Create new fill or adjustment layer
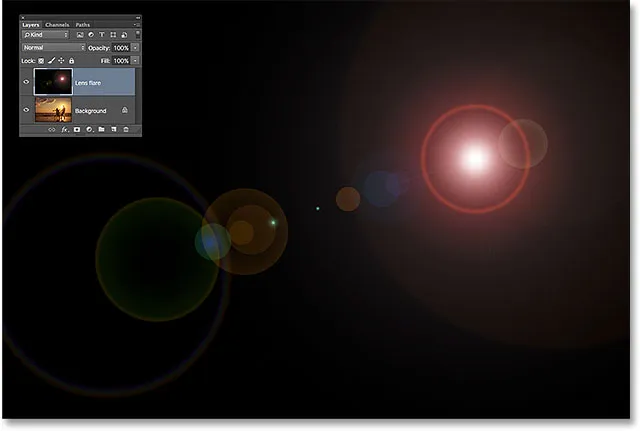 [89, 130]
